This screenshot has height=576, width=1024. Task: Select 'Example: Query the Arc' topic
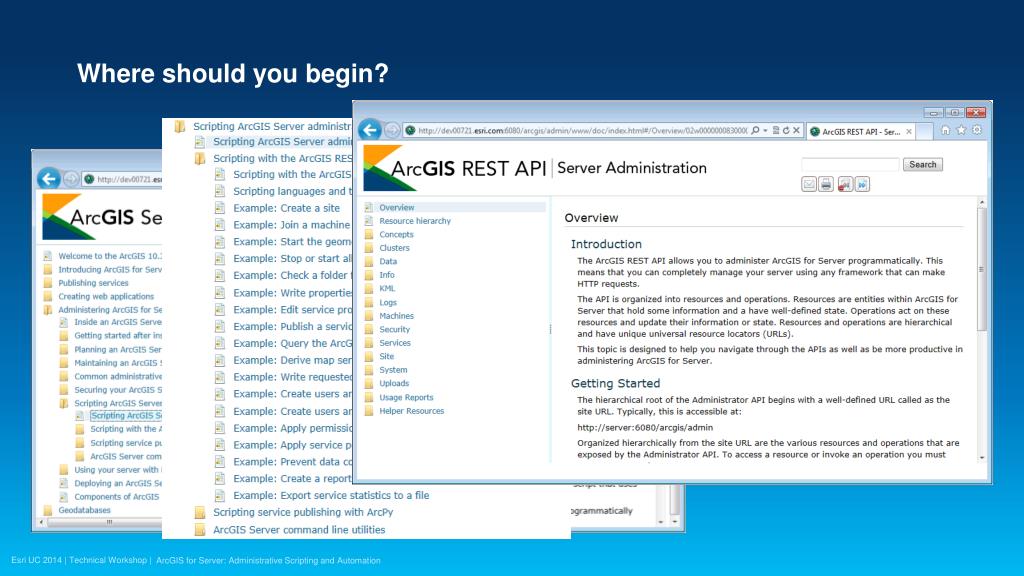[x=293, y=344]
